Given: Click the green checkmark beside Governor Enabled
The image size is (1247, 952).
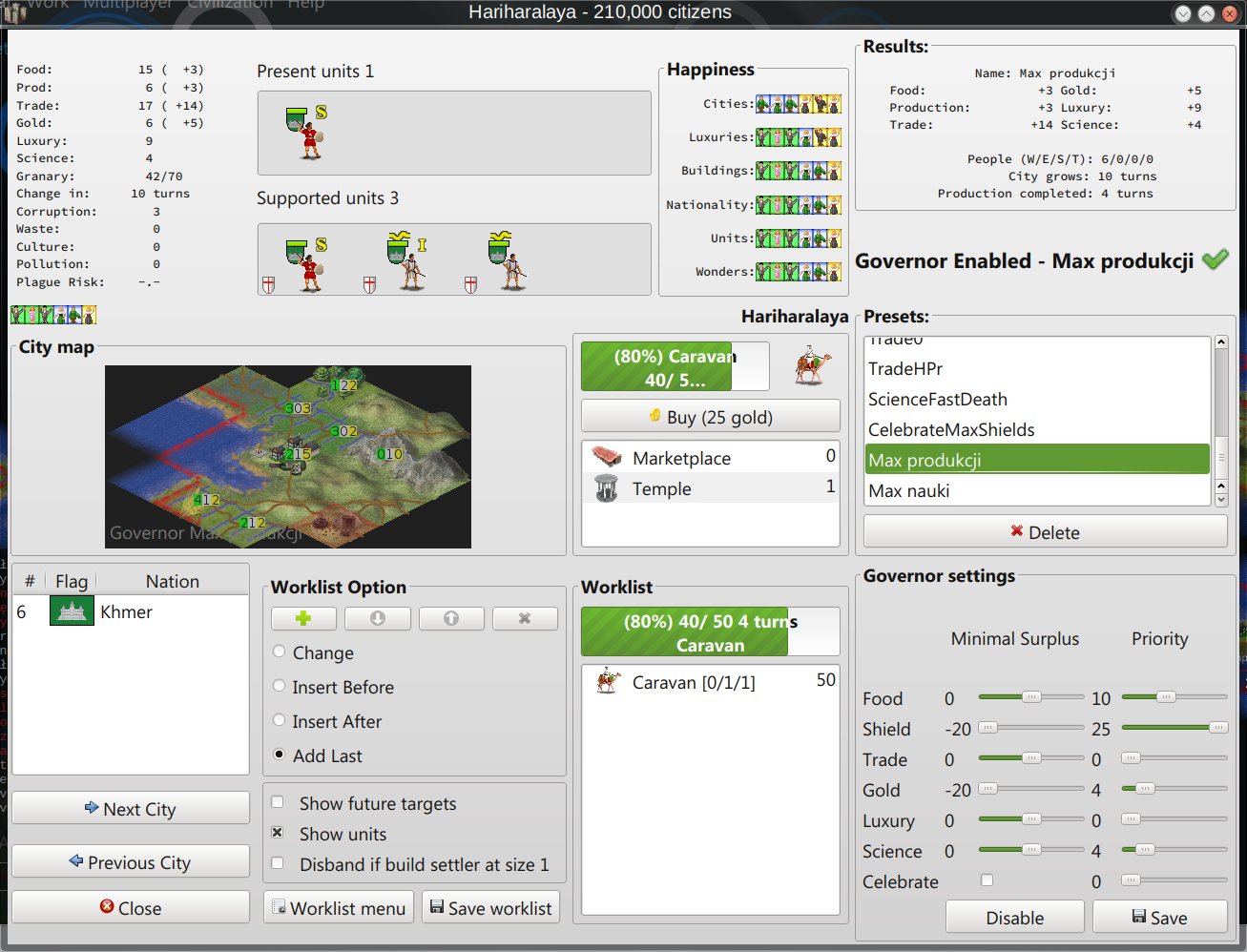Looking at the screenshot, I should pos(1216,259).
